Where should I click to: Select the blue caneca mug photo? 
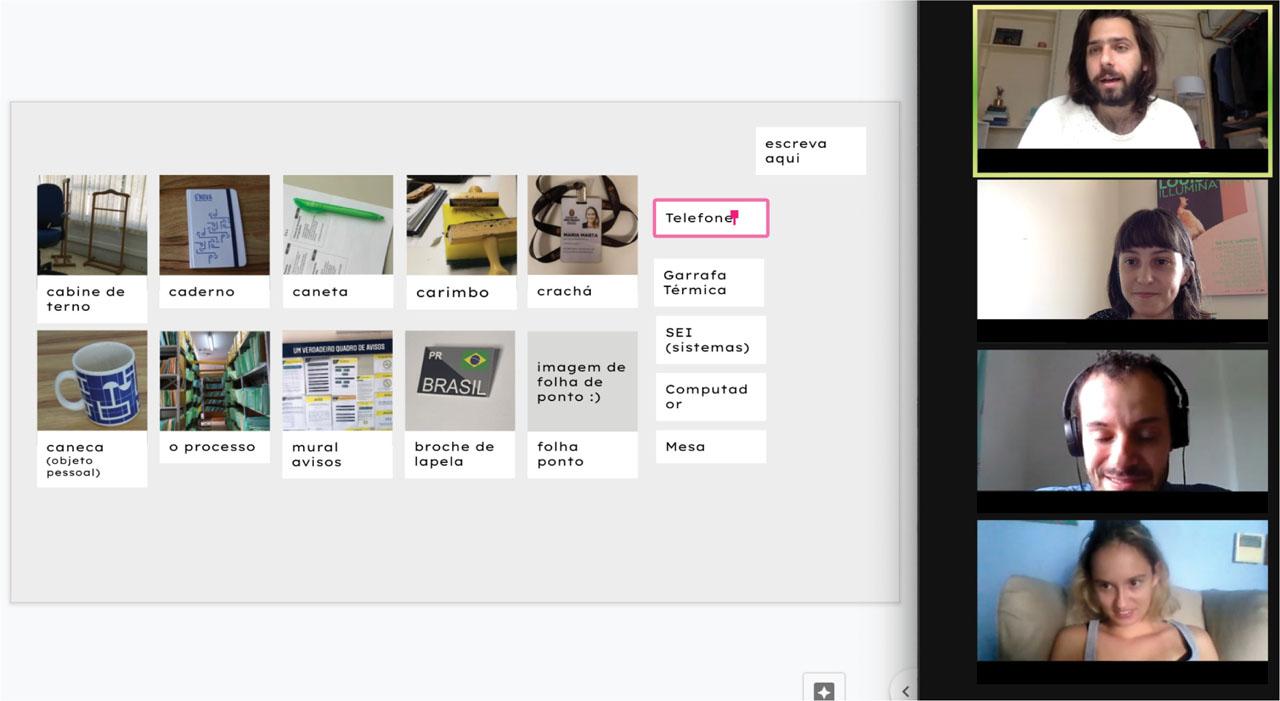tap(92, 381)
